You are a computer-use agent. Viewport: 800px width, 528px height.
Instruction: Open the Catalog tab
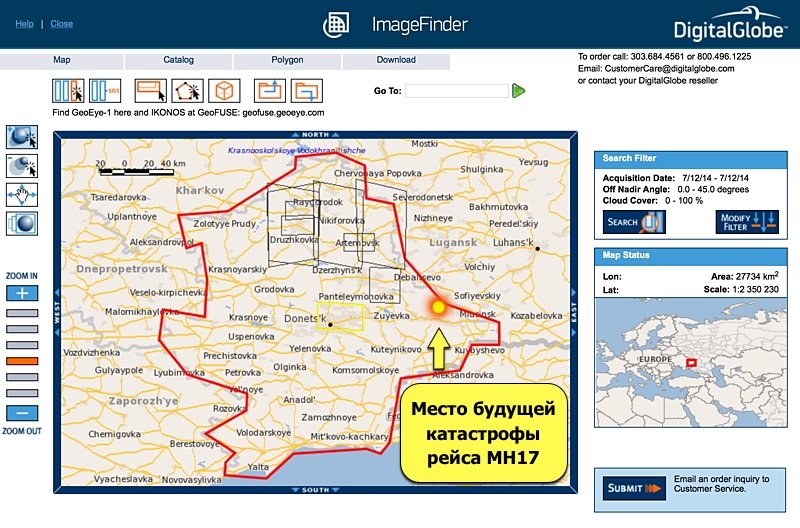[x=178, y=61]
